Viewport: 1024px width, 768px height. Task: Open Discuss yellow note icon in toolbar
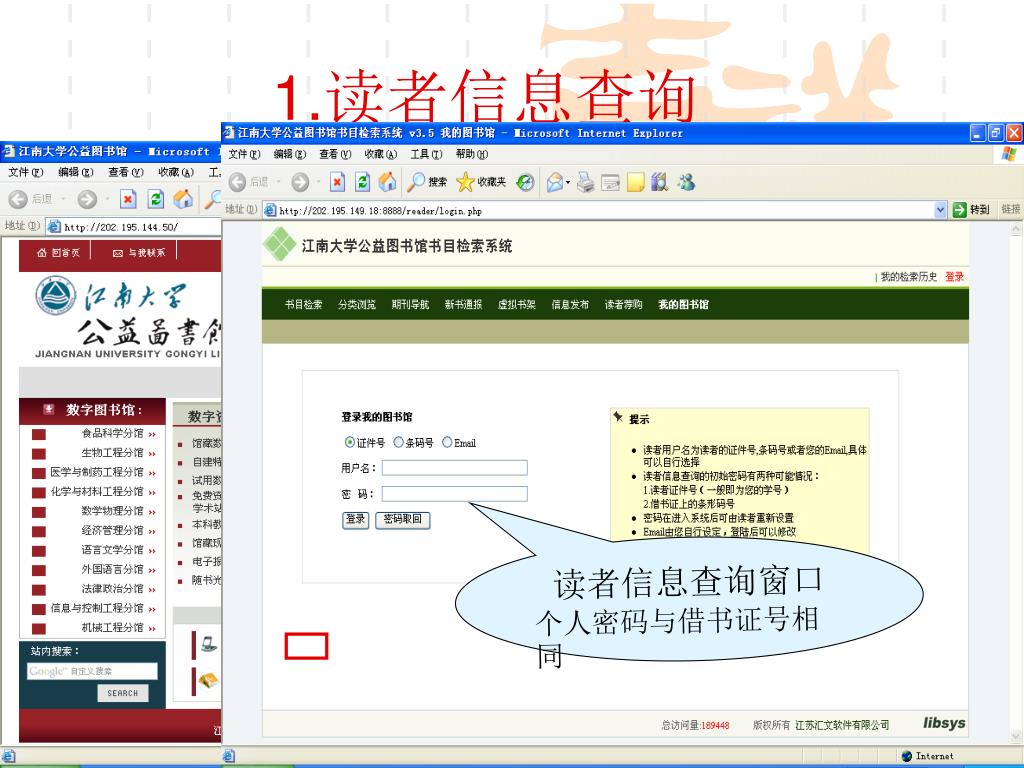[x=635, y=182]
